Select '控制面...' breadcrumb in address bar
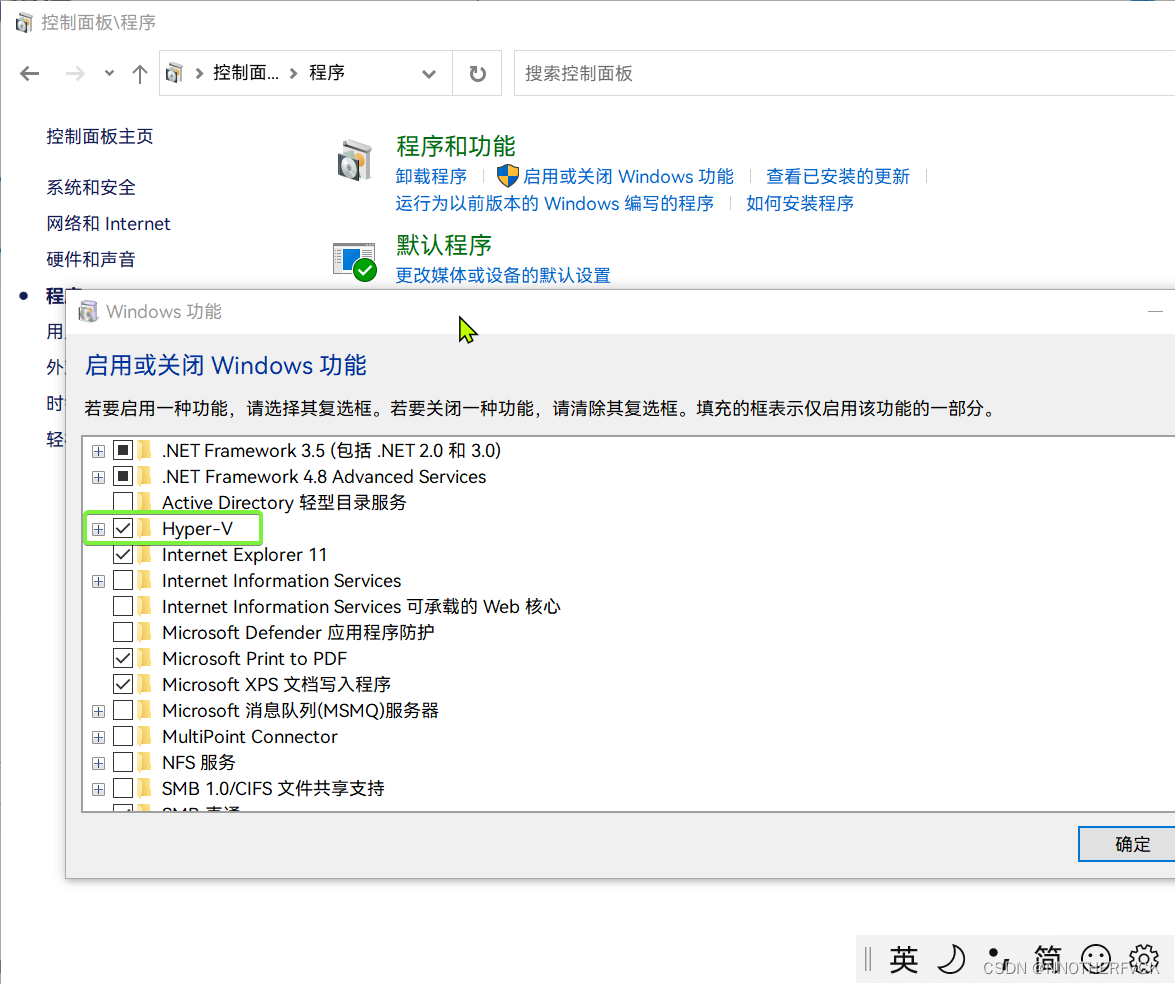 click(246, 73)
